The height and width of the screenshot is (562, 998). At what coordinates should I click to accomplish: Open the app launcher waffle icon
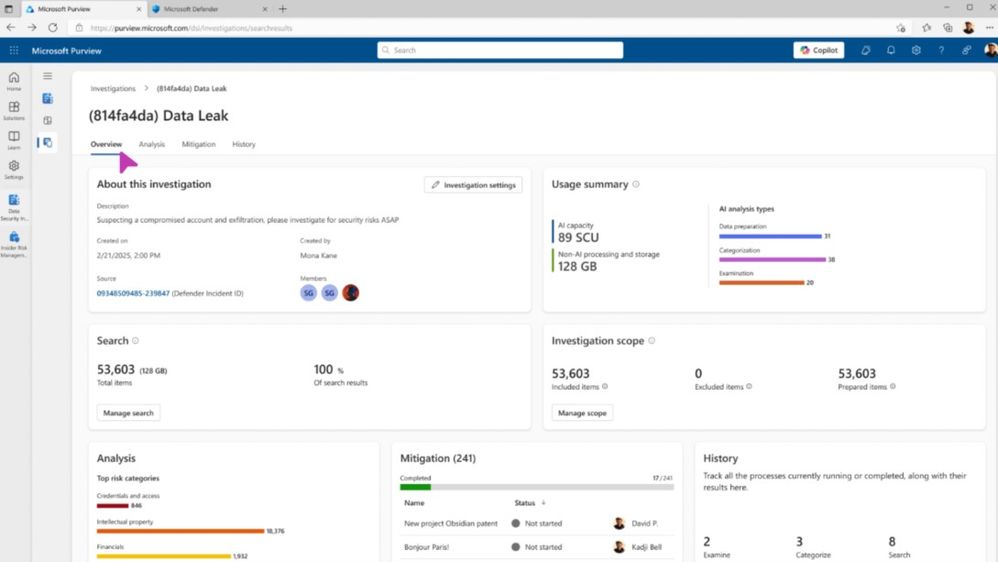pos(14,50)
